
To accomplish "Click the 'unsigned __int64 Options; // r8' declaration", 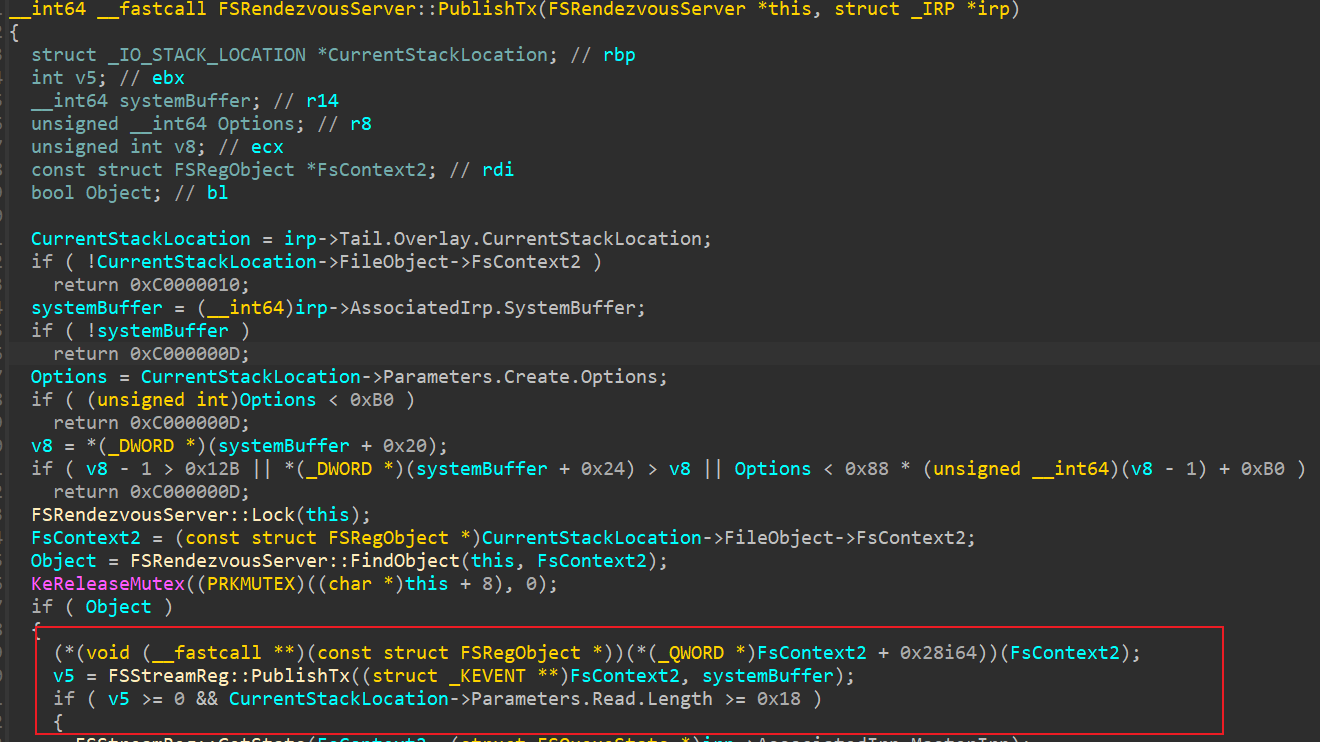I will coord(201,124).
